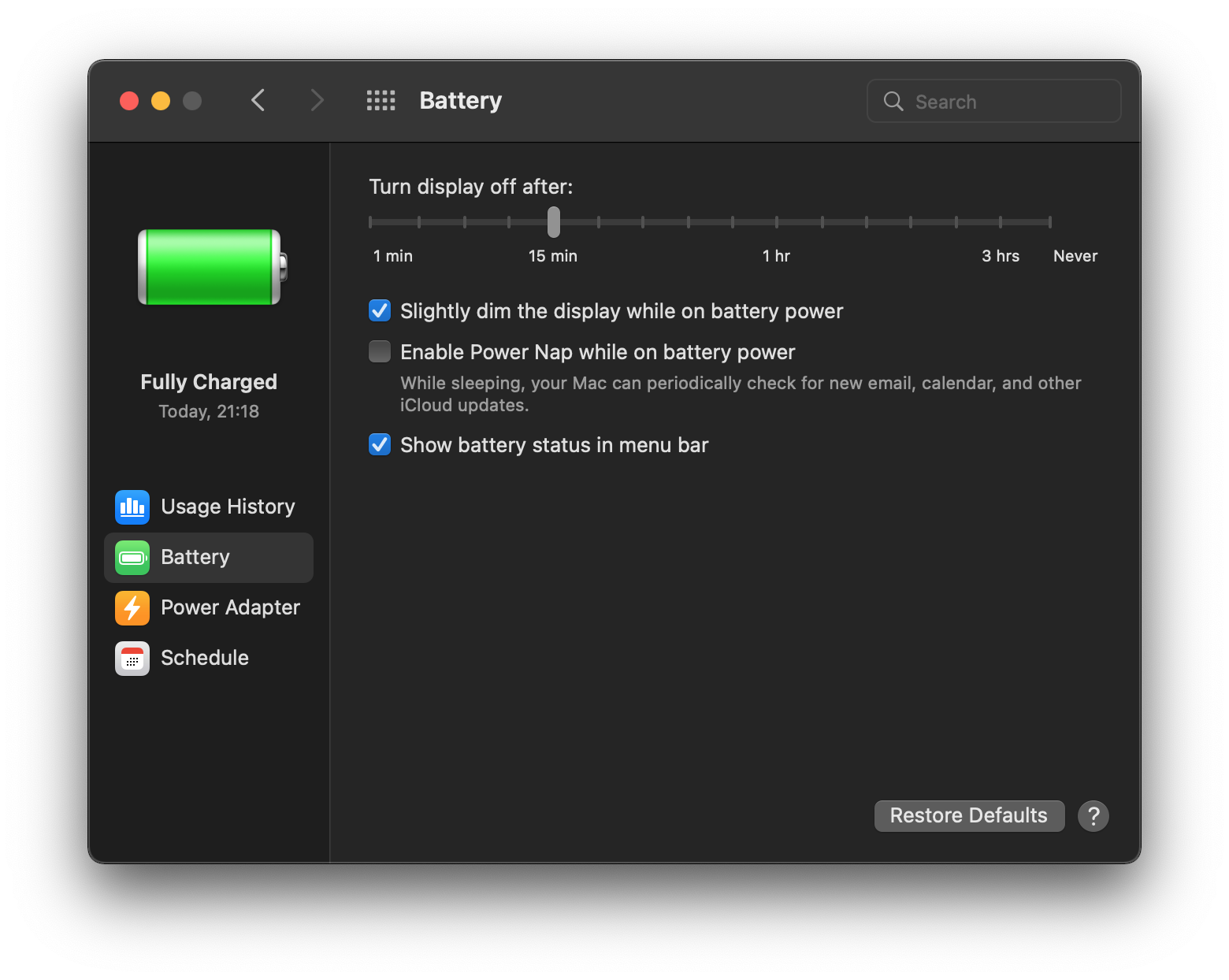This screenshot has width=1229, height=980.
Task: Click the 'Never' slider label
Action: click(x=1075, y=256)
